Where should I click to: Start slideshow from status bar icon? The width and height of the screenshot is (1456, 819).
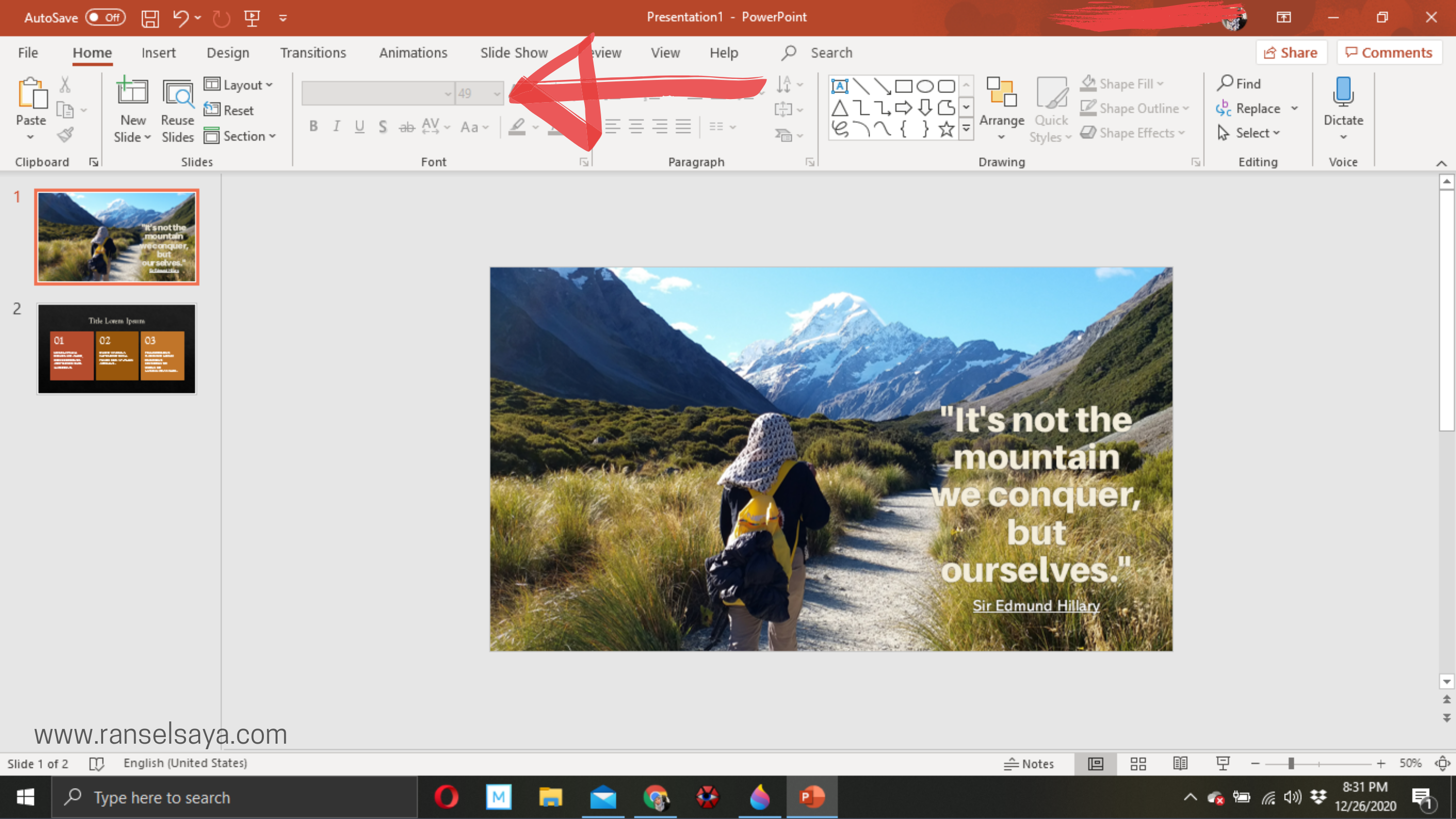[x=1222, y=763]
